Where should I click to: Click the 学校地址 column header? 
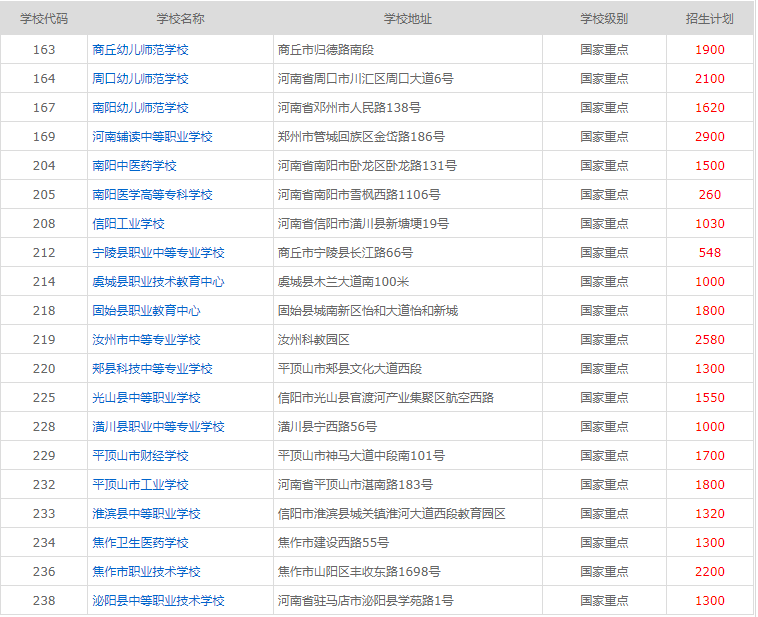point(408,19)
